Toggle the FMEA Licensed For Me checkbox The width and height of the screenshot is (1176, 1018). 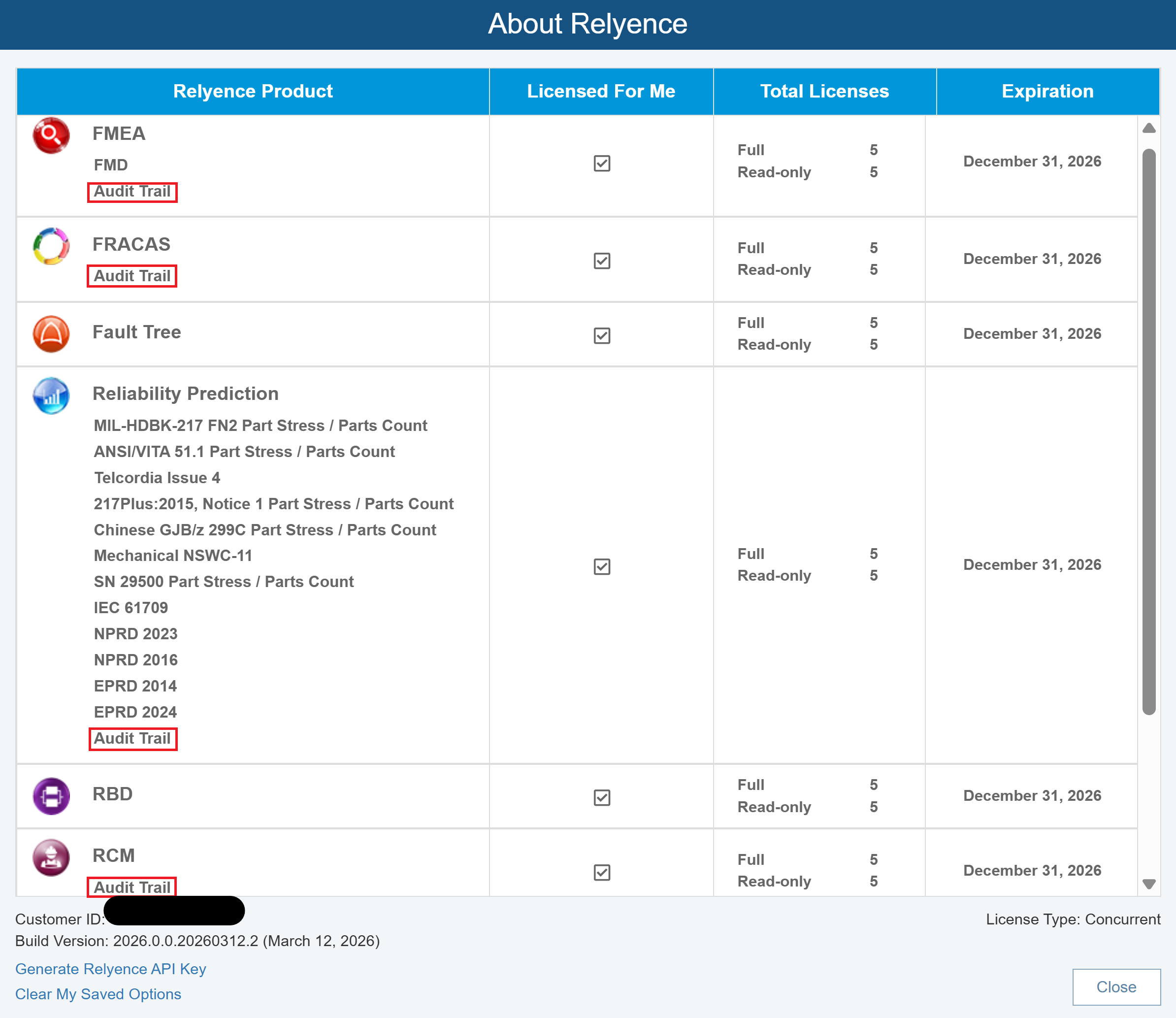point(602,164)
